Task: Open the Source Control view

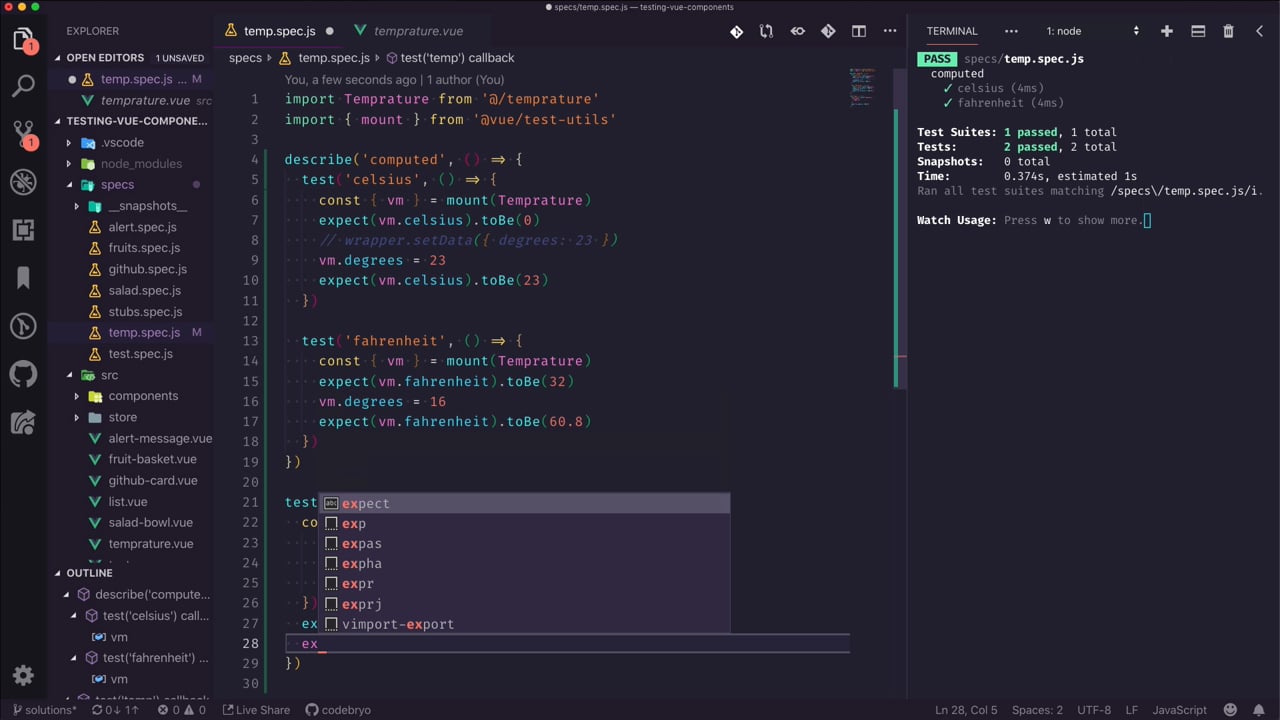Action: click(x=23, y=134)
